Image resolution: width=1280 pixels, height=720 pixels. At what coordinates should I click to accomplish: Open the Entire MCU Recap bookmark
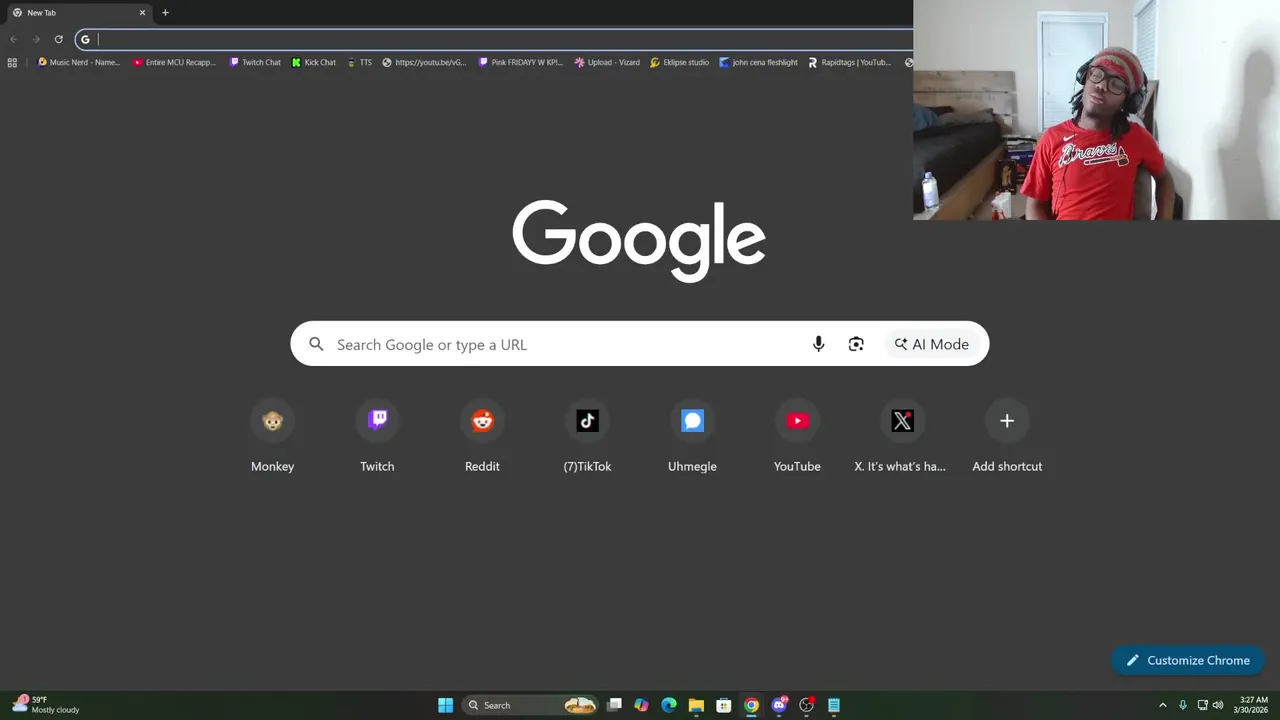tap(174, 62)
